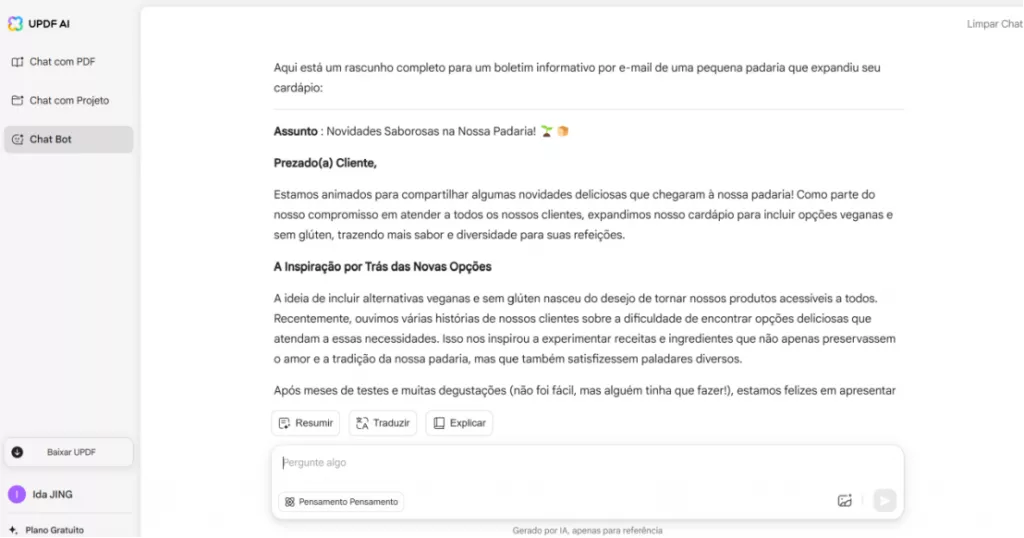Viewport: 1024px width, 538px height.
Task: Click the Resumir button
Action: 306,423
